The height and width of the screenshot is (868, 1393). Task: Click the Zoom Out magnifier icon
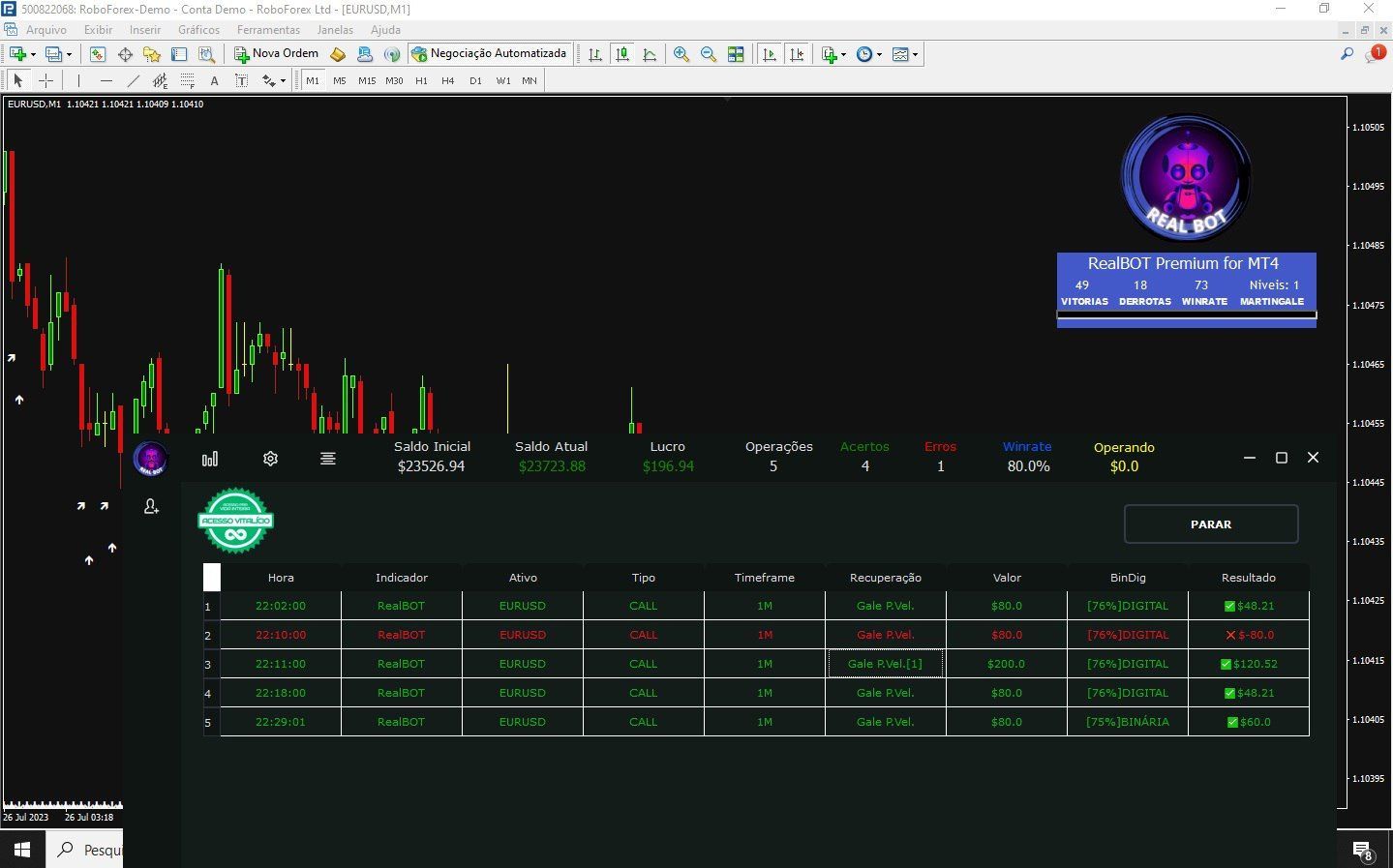[709, 54]
